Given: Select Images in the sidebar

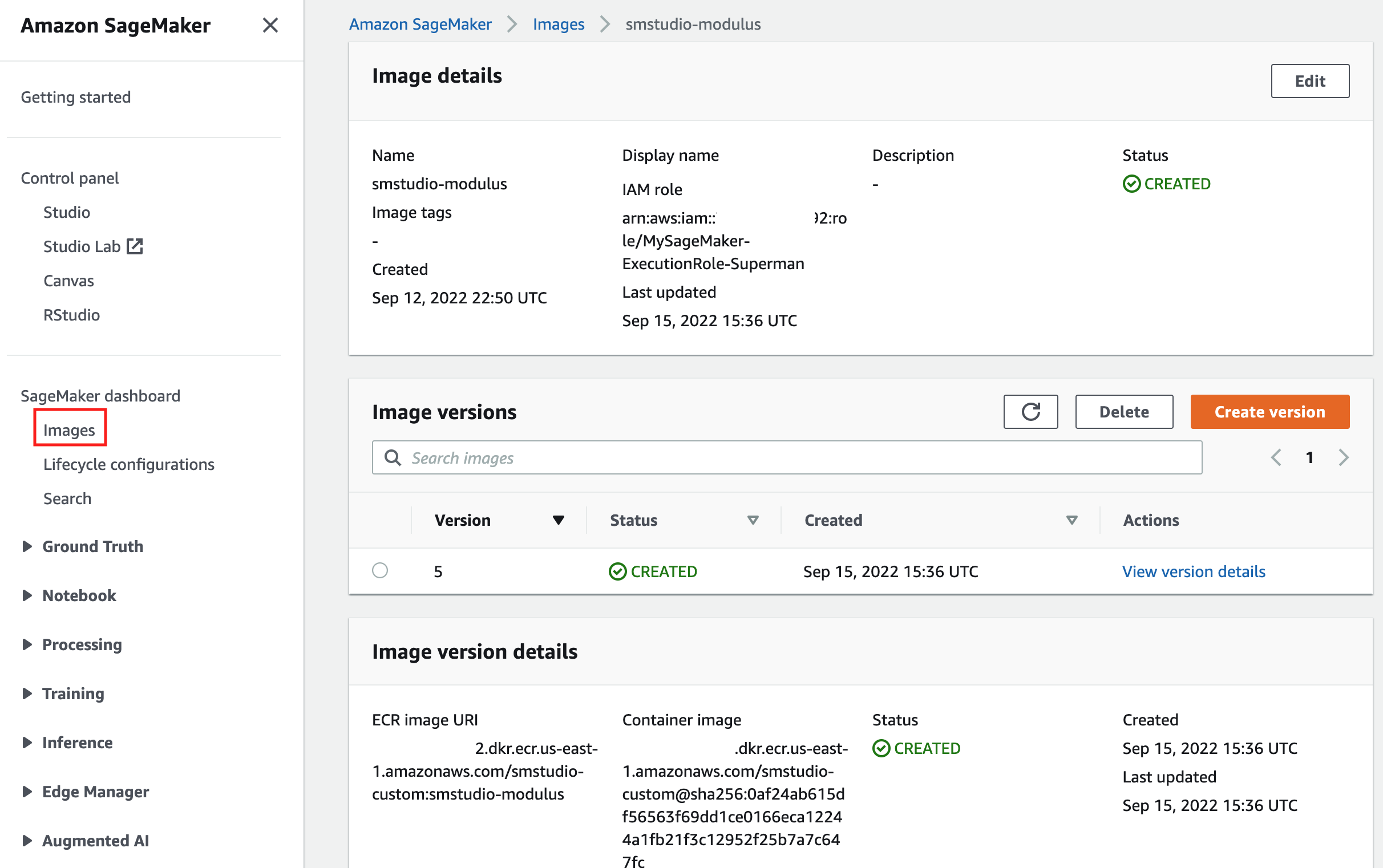Looking at the screenshot, I should (70, 430).
